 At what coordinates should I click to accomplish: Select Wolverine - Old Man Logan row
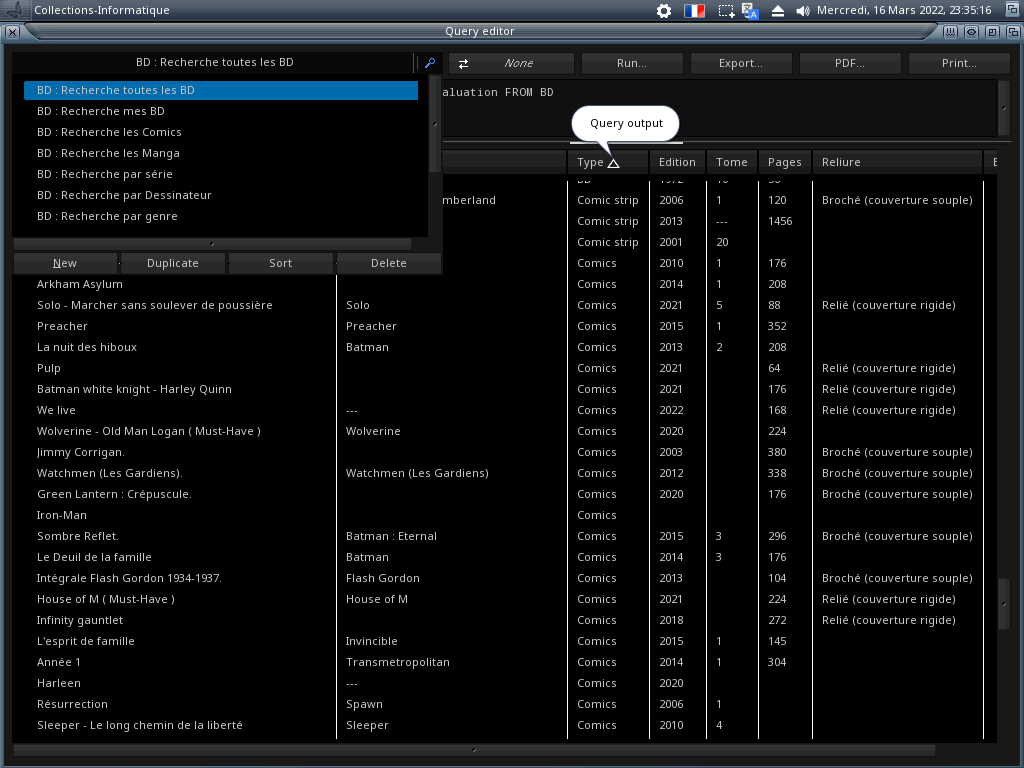[504, 431]
